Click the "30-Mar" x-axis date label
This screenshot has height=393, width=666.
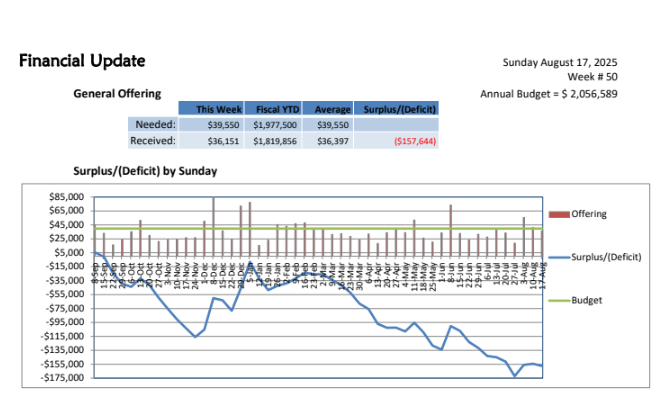pyautogui.click(x=360, y=276)
